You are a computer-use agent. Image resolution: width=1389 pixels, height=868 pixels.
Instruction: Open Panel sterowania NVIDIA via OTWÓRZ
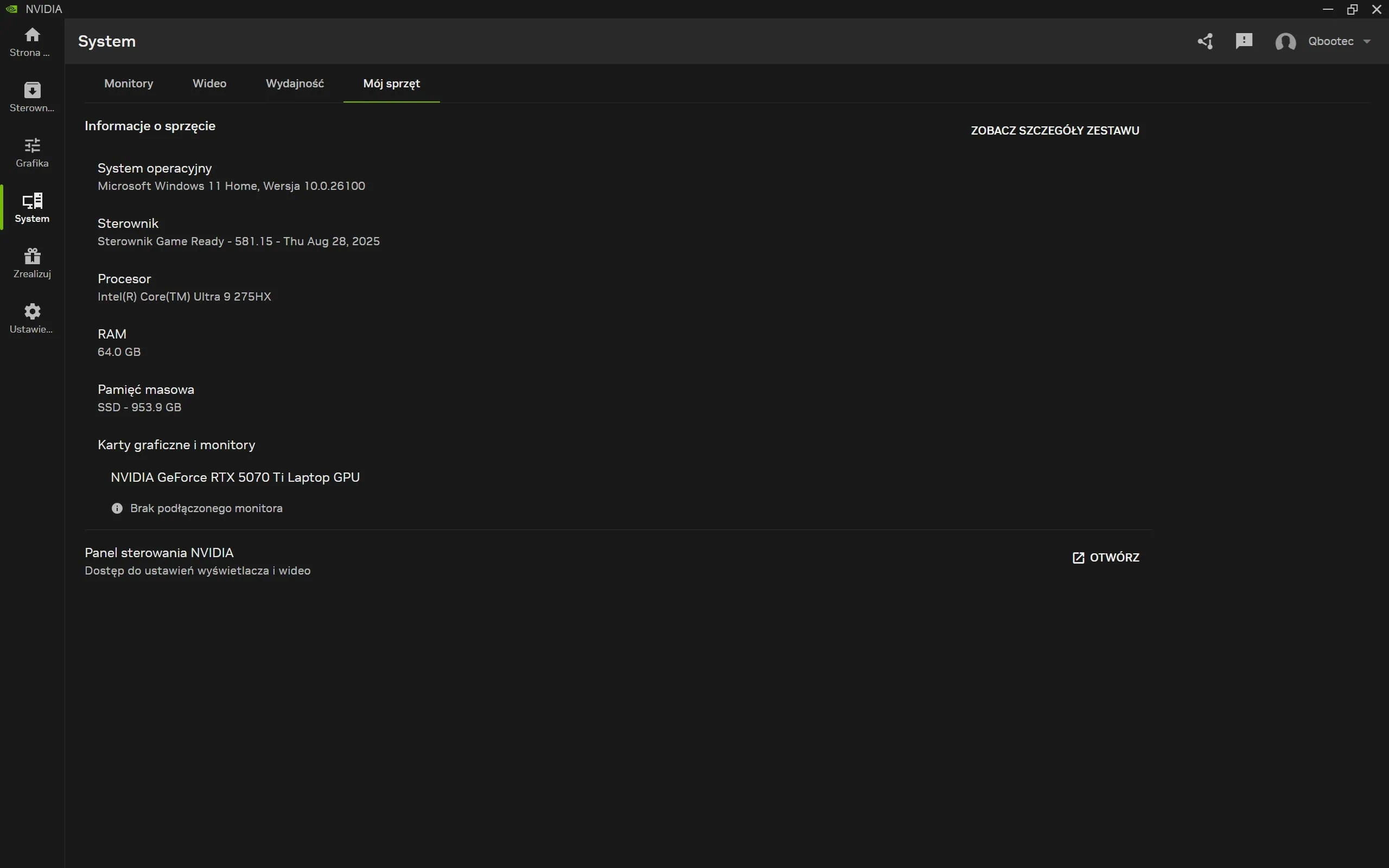(1113, 557)
